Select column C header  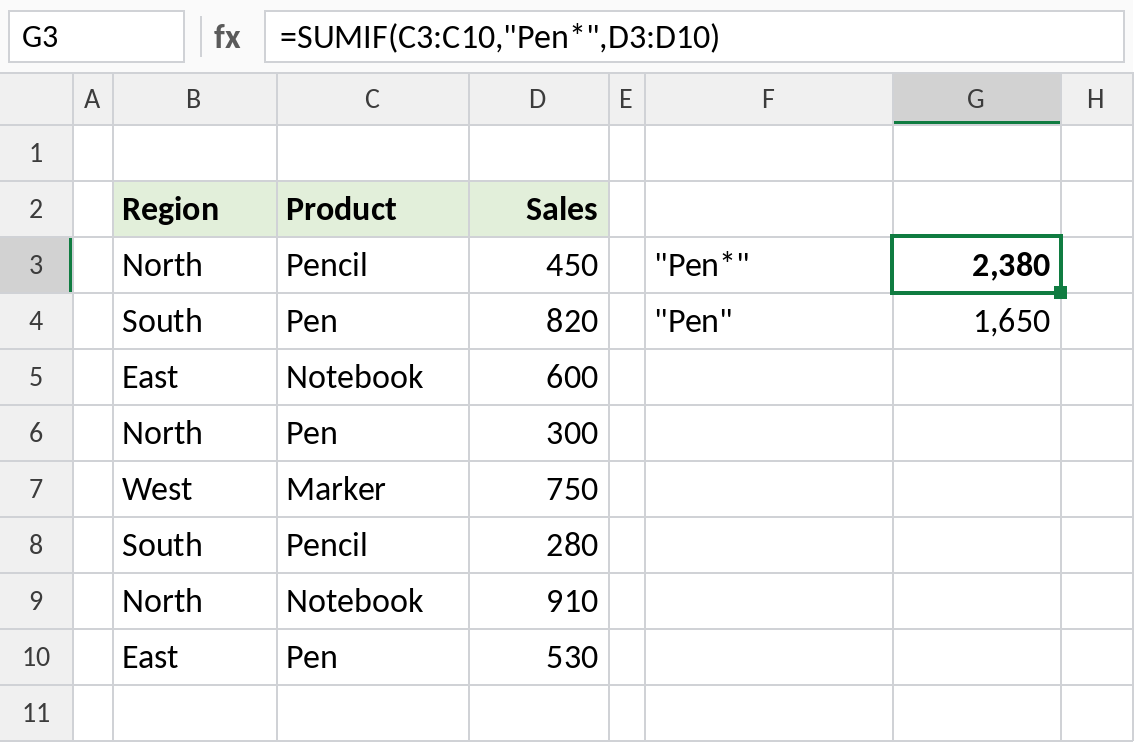pos(372,99)
